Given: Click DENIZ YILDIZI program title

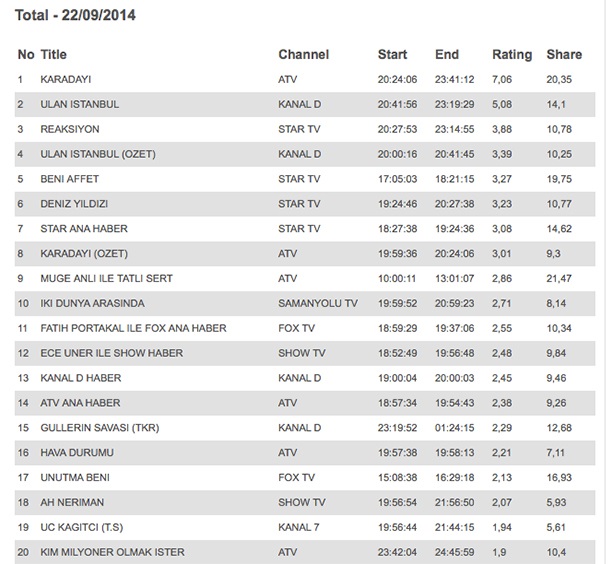Looking at the screenshot, I should tap(74, 204).
